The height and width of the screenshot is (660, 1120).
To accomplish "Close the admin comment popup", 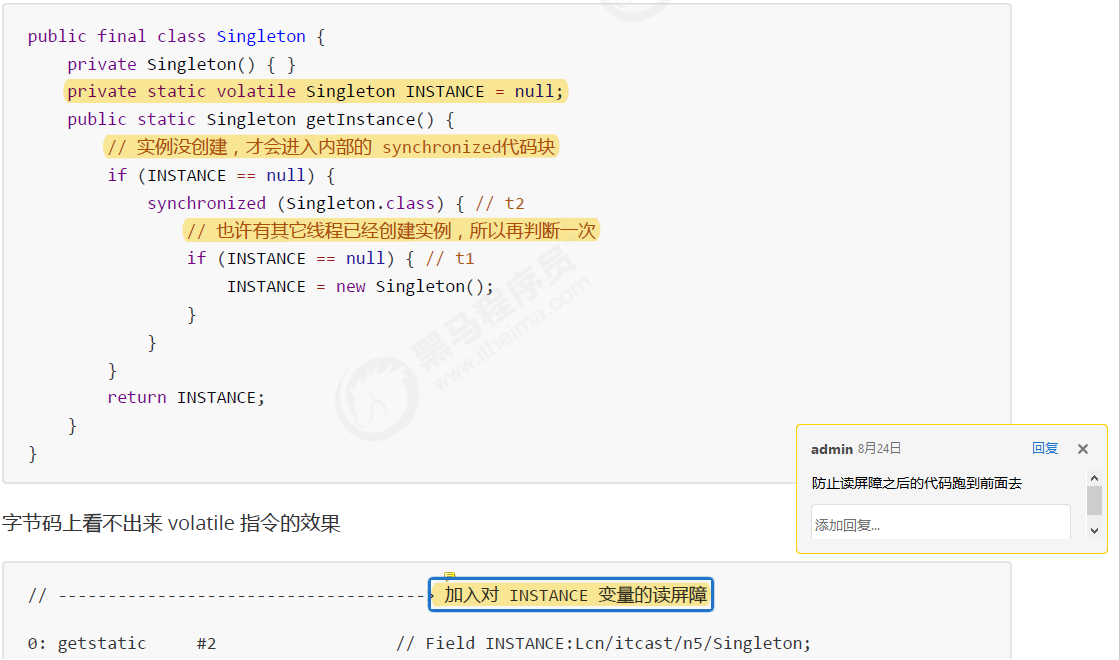I will click(x=1083, y=449).
